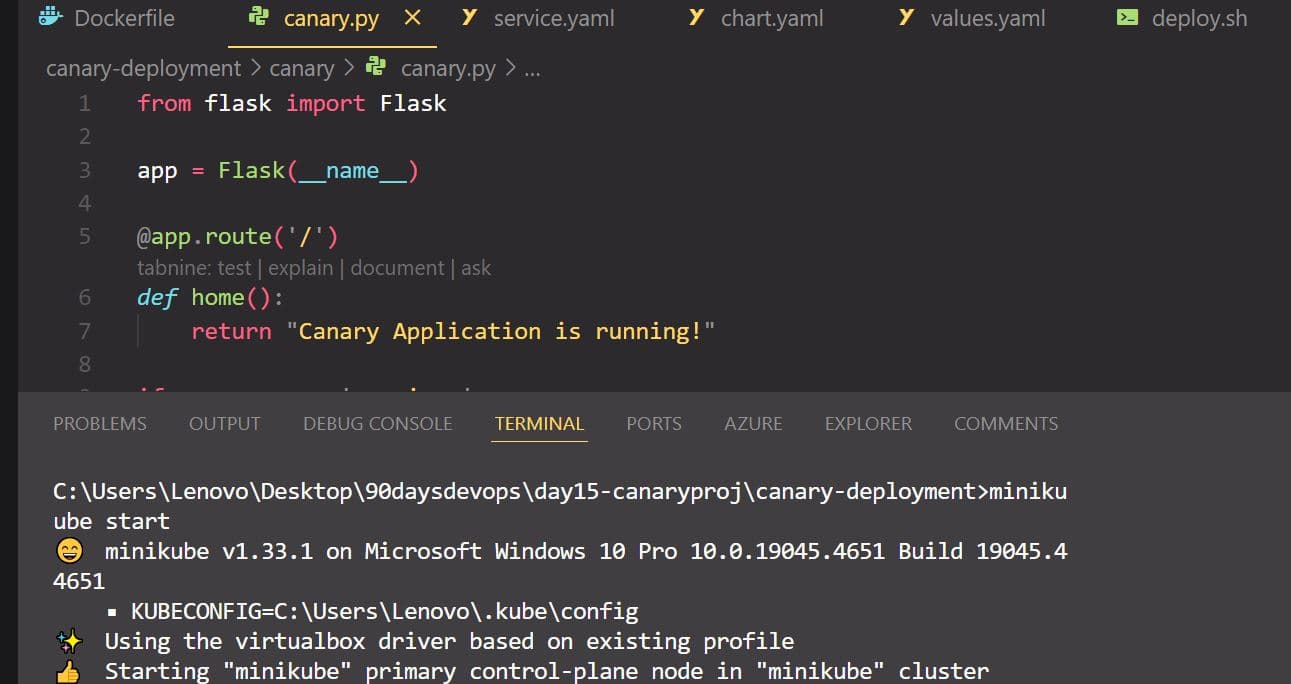
Task: Close the canary.py editor tab
Action: coord(412,18)
